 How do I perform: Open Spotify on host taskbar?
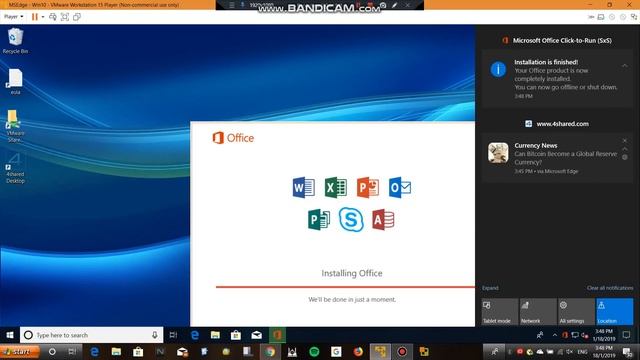[x=314, y=351]
